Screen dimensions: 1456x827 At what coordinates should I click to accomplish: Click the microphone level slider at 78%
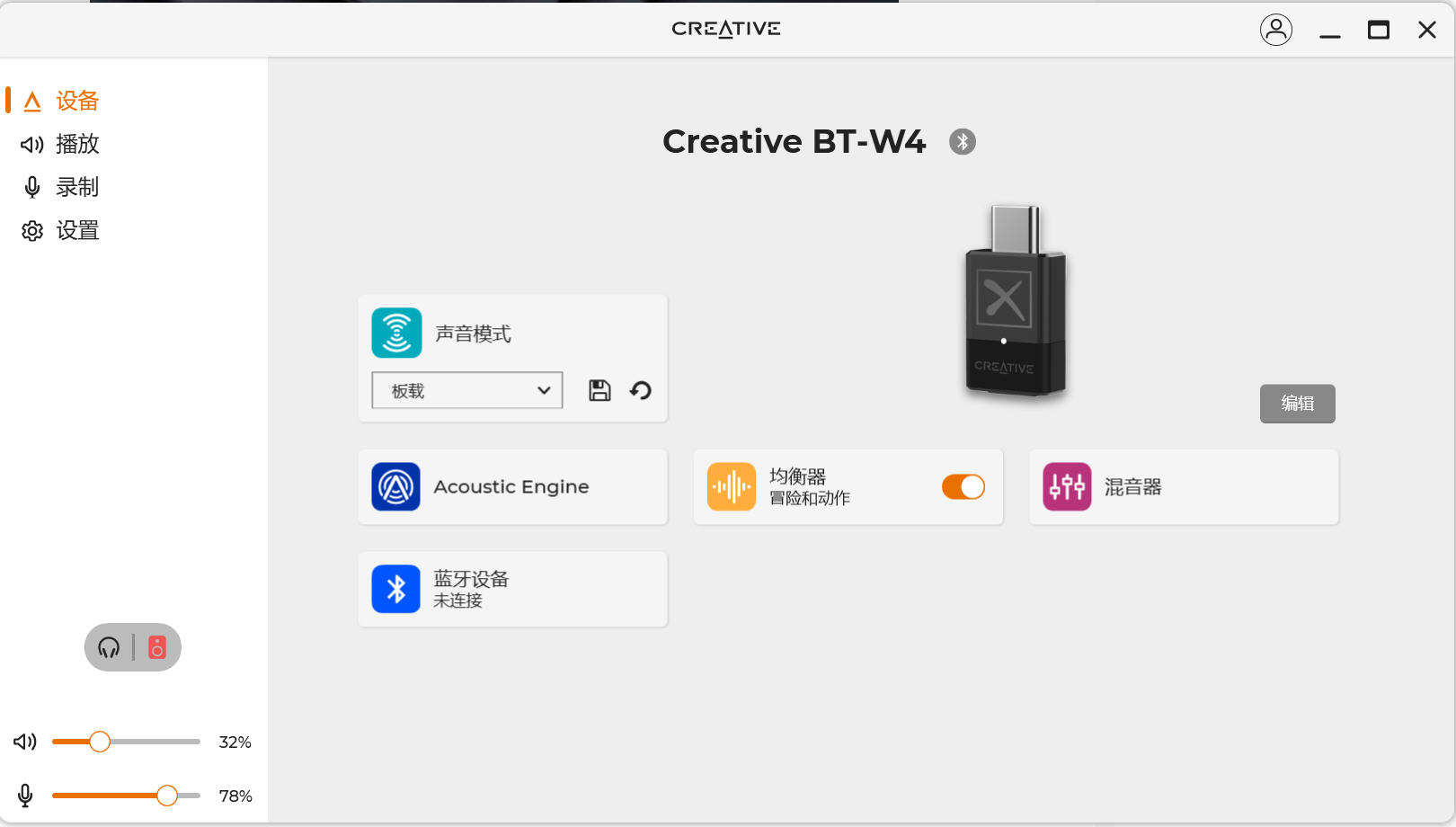pyautogui.click(x=126, y=796)
